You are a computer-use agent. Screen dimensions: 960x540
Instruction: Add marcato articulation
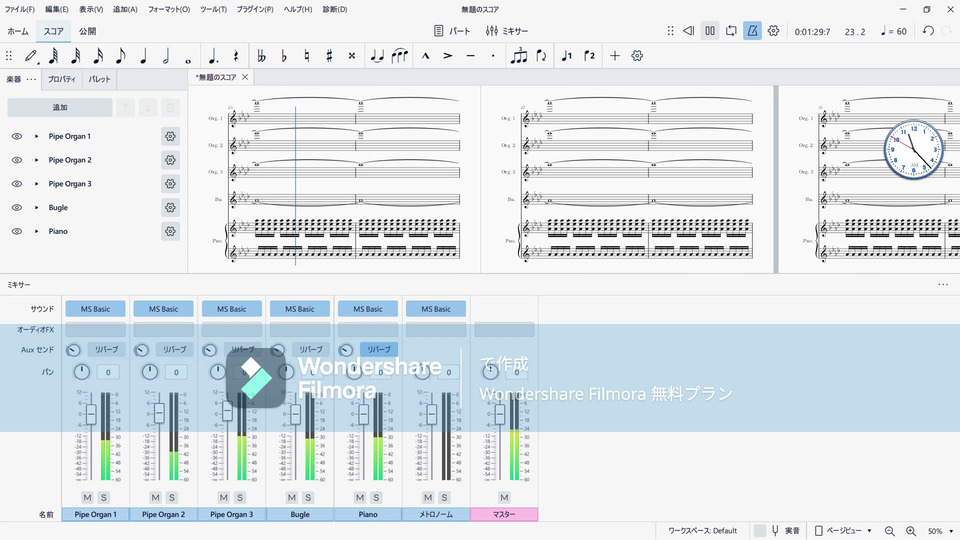[426, 56]
